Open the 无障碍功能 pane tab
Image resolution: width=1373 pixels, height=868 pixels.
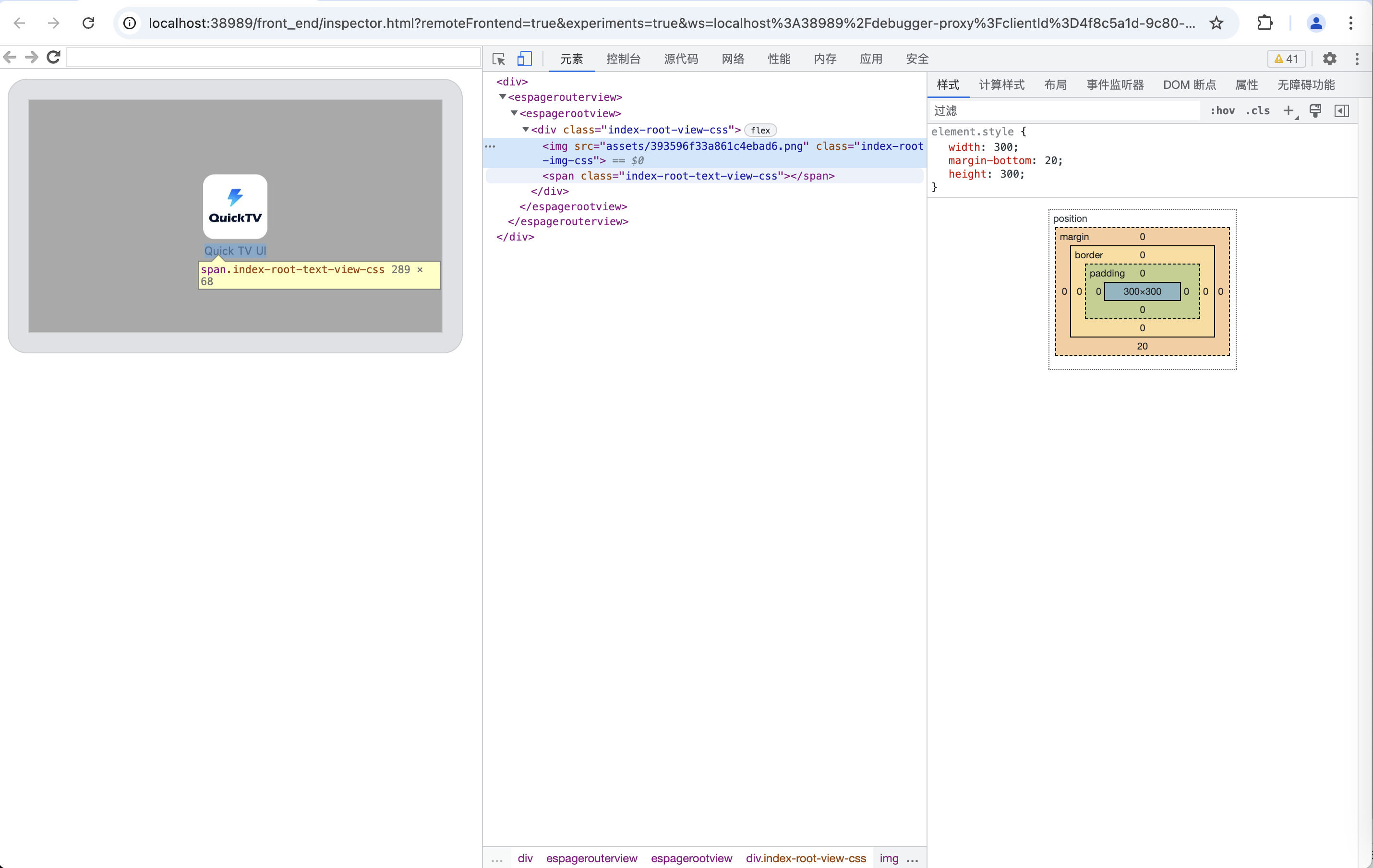coord(1306,85)
